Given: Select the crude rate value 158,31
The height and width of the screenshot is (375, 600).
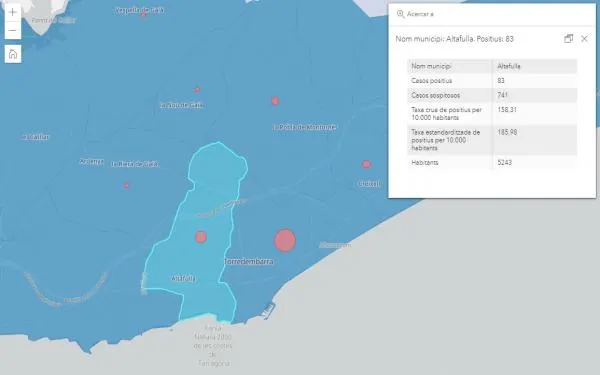Looking at the screenshot, I should (507, 110).
